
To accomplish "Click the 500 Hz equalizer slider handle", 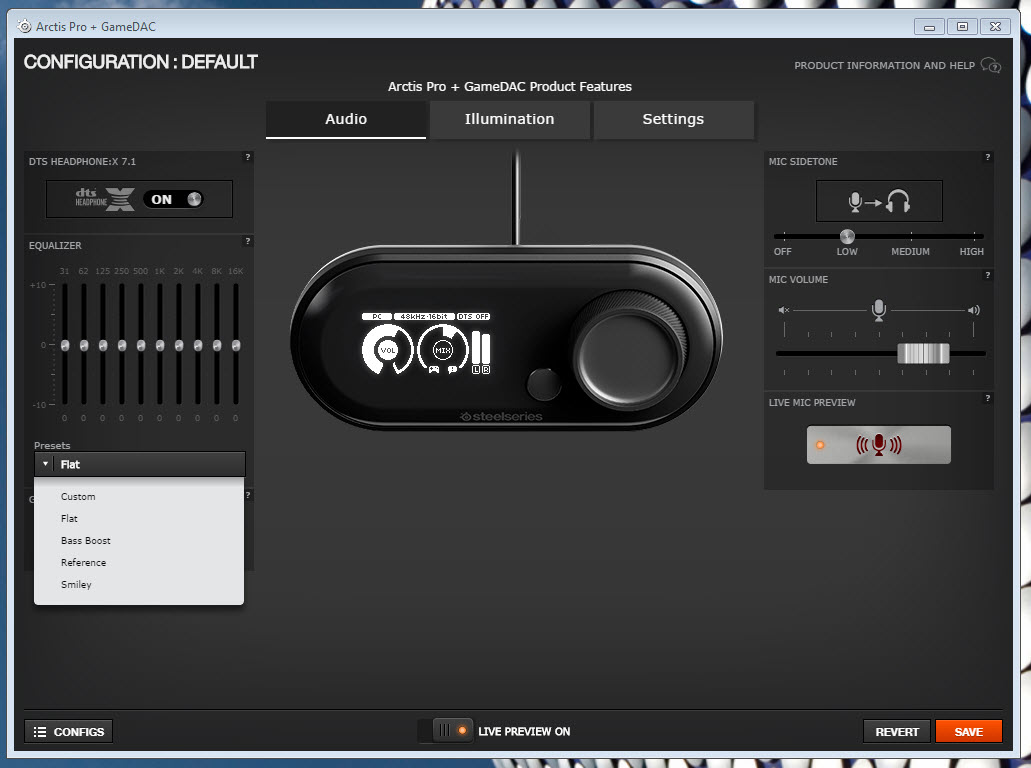I will point(141,345).
